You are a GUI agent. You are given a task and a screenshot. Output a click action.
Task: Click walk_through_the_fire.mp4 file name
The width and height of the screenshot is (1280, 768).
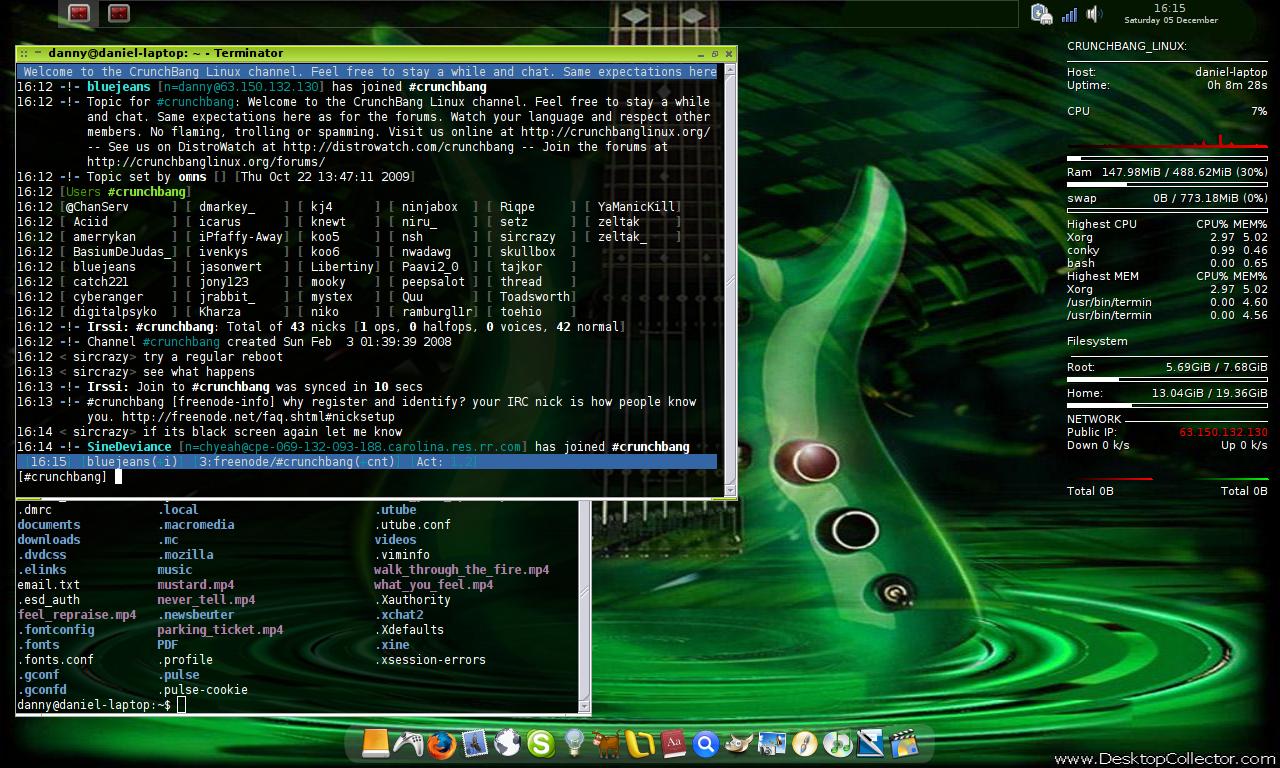(462, 570)
